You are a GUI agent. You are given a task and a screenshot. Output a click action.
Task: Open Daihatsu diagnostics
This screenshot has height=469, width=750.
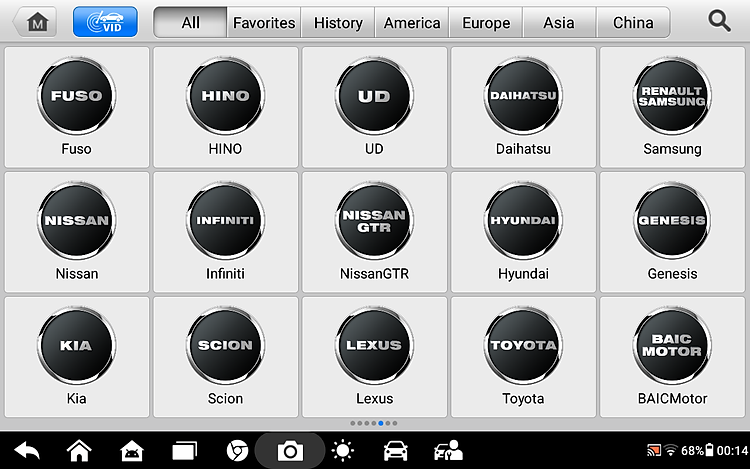[523, 107]
